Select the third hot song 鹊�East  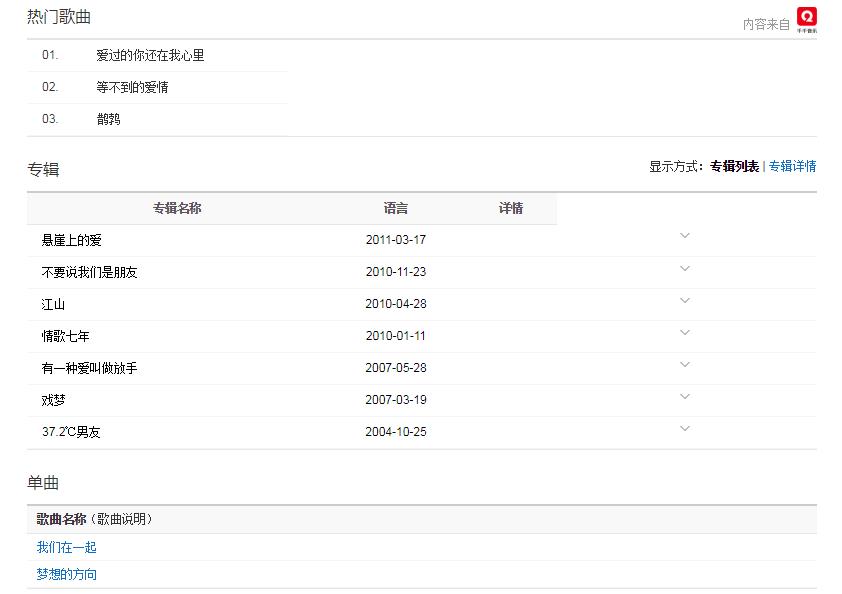coord(109,120)
